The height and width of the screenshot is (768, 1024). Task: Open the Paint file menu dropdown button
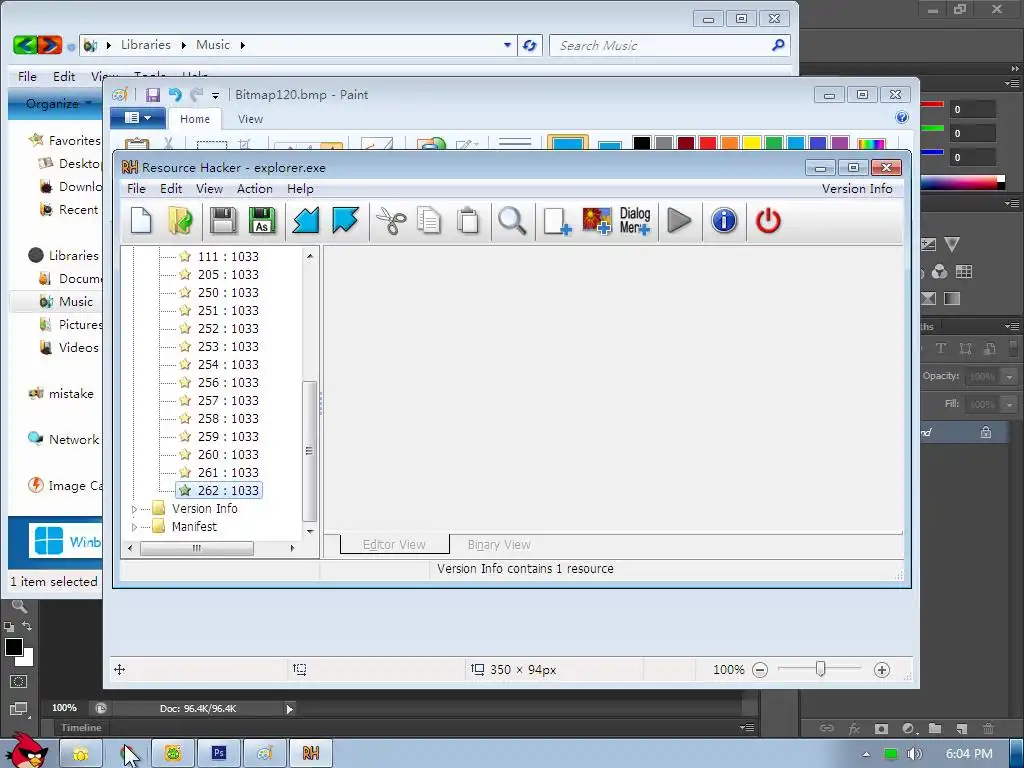coord(138,118)
